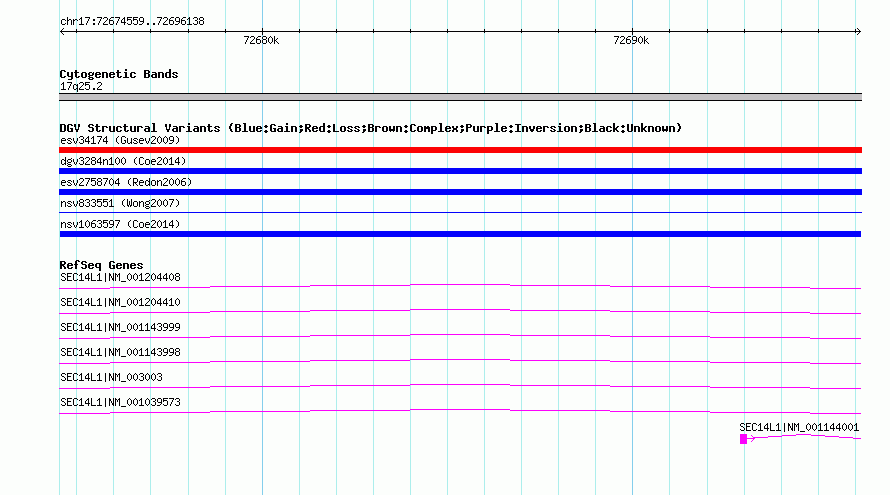890x495 pixels.
Task: Open variant esv2758704 (Redon2006) label
Action: point(126,182)
